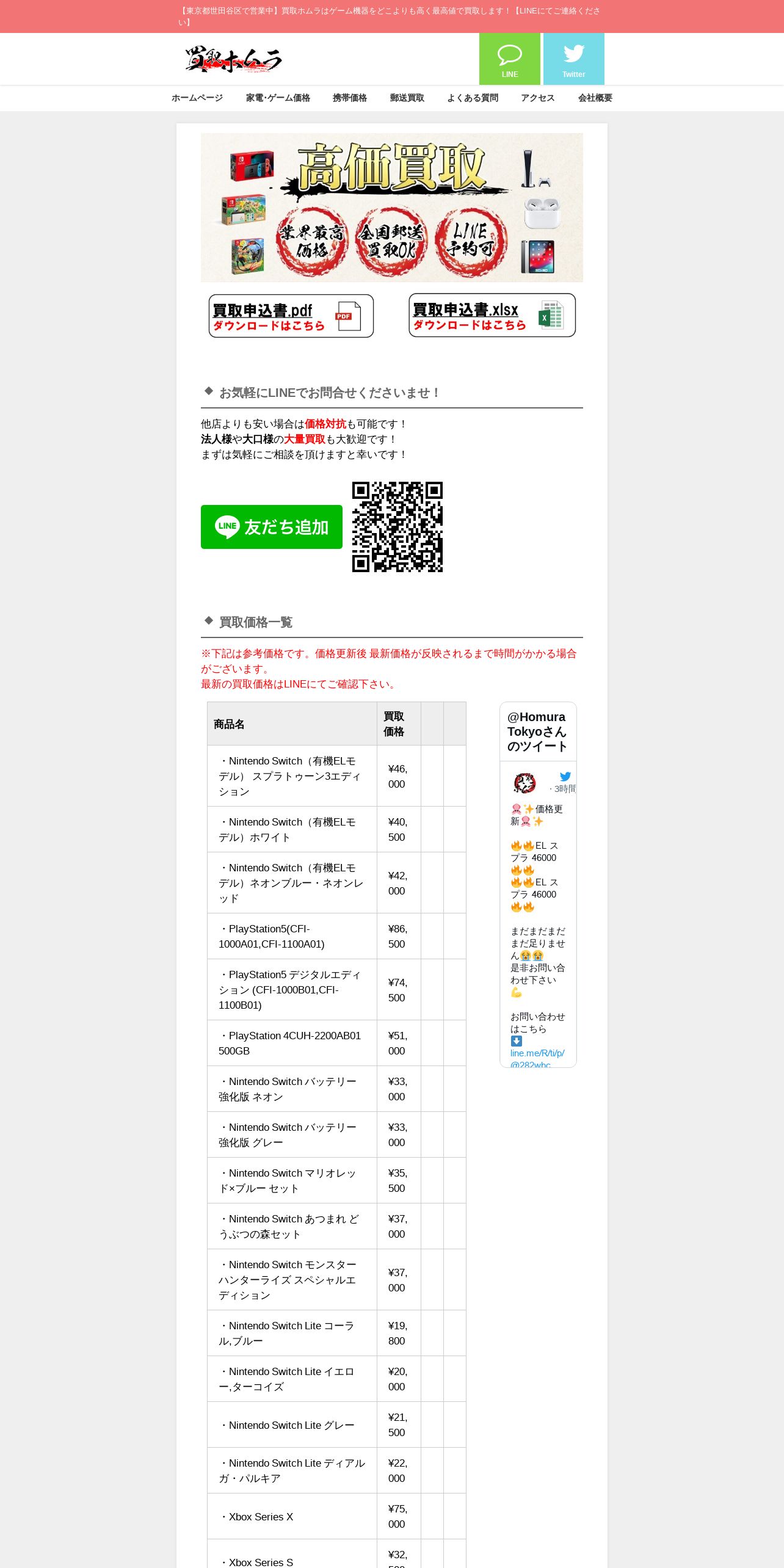The height and width of the screenshot is (1568, 784).
Task: Click 買取価格 table header
Action: coord(399,724)
